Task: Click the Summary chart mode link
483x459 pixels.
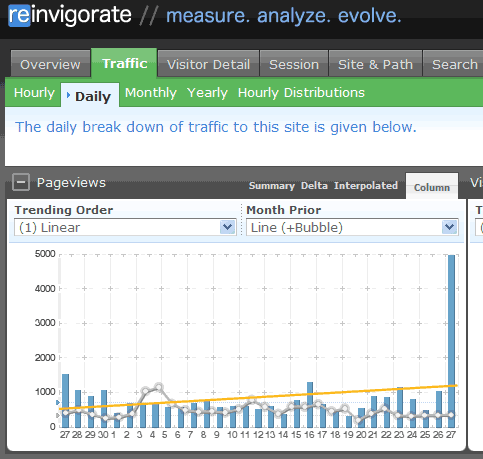Action: coord(272,186)
